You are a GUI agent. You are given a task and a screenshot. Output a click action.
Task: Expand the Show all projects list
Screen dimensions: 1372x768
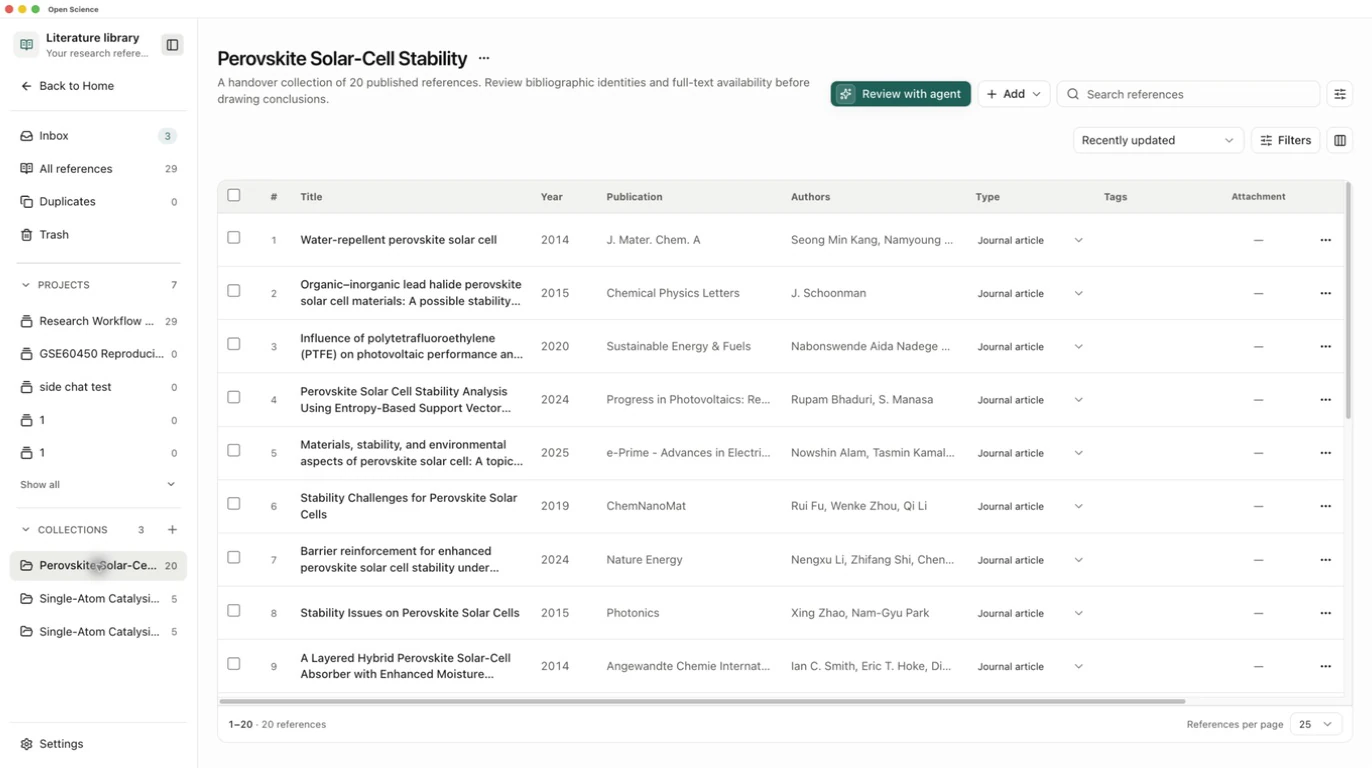pos(98,485)
